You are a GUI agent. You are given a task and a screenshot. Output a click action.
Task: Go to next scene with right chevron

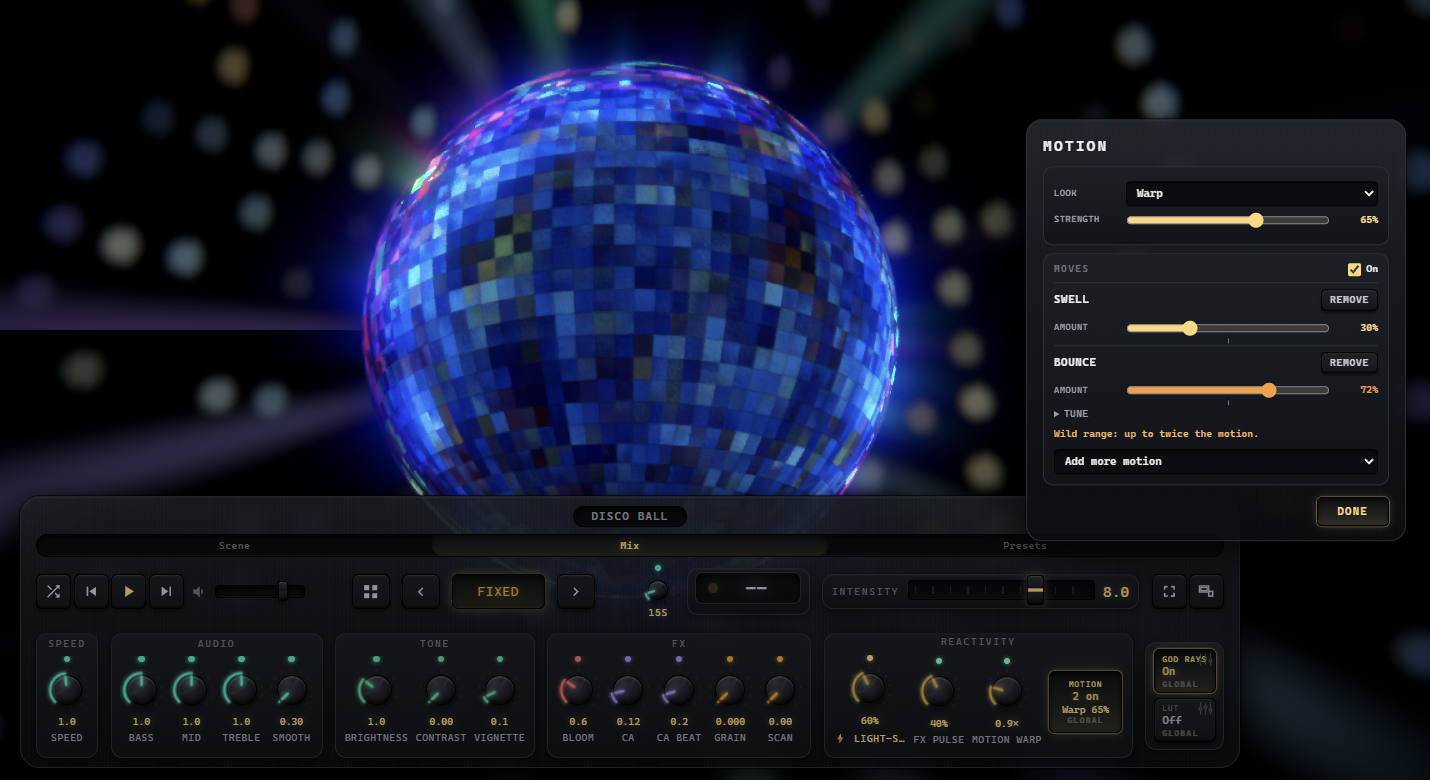tap(575, 591)
